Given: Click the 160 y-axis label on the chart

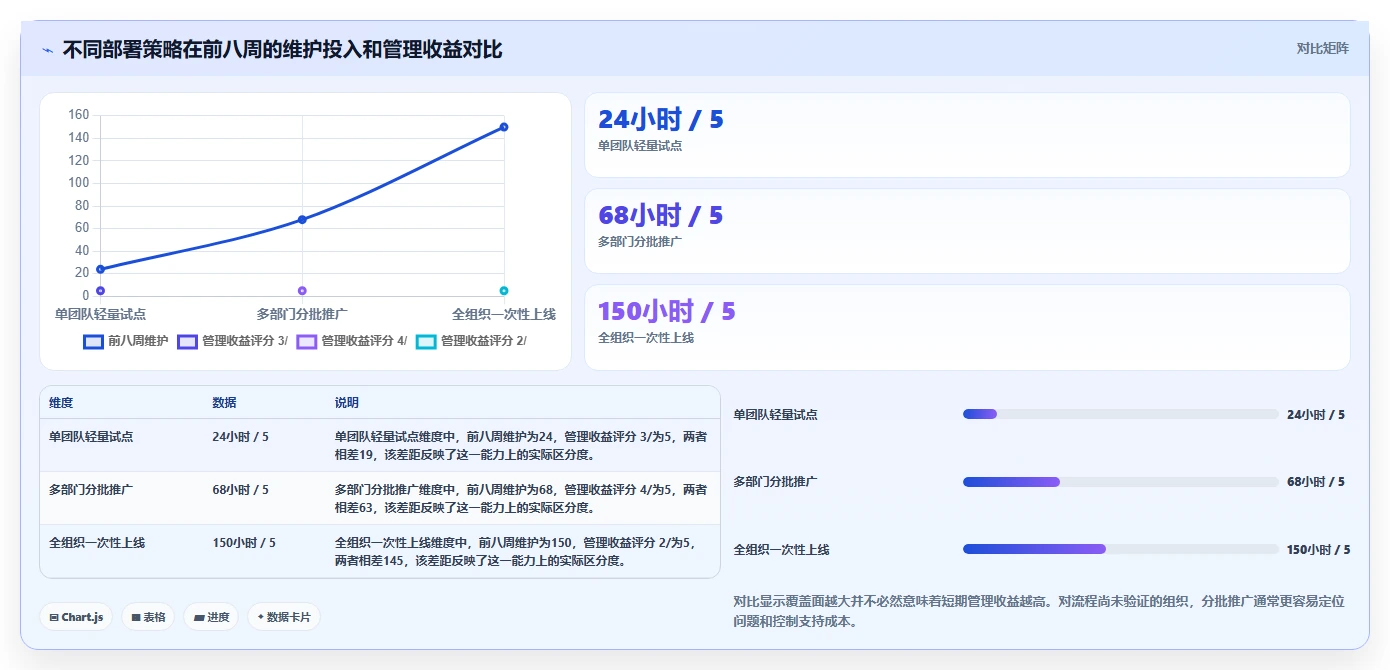Looking at the screenshot, I should [x=79, y=115].
